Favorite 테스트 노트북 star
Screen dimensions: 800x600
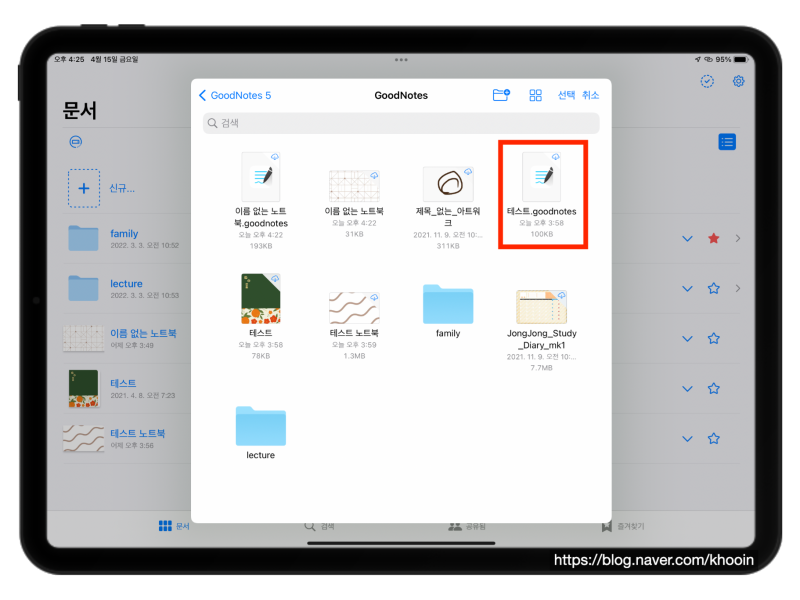[x=714, y=438]
